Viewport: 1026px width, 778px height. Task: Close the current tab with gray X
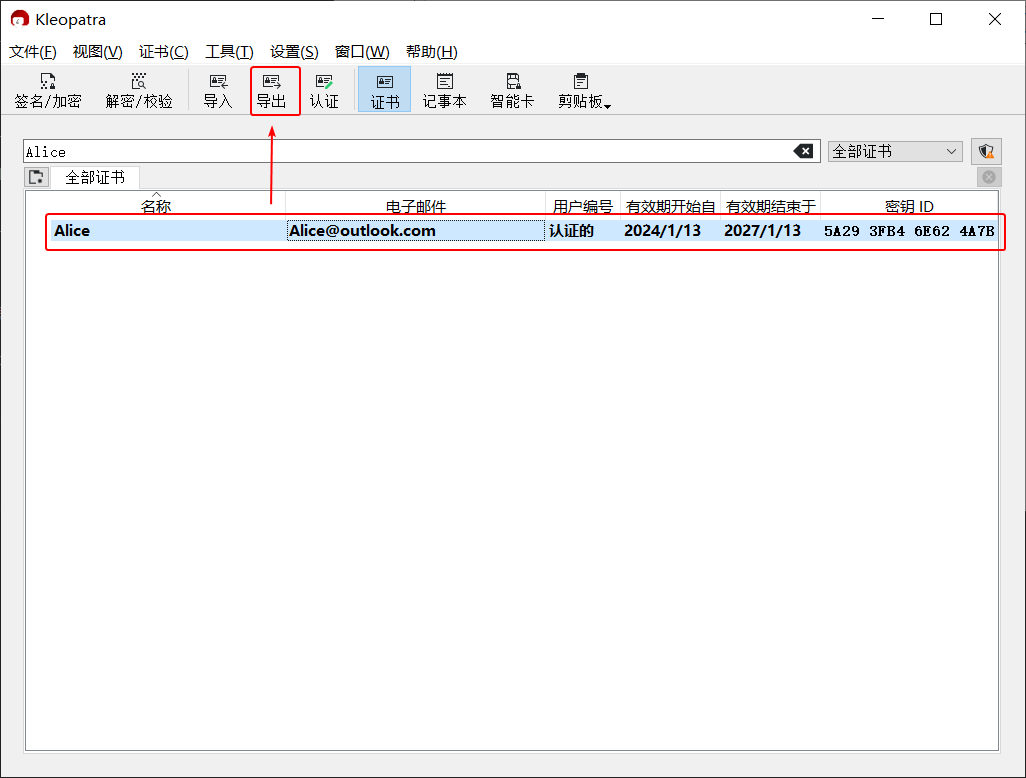(x=989, y=177)
